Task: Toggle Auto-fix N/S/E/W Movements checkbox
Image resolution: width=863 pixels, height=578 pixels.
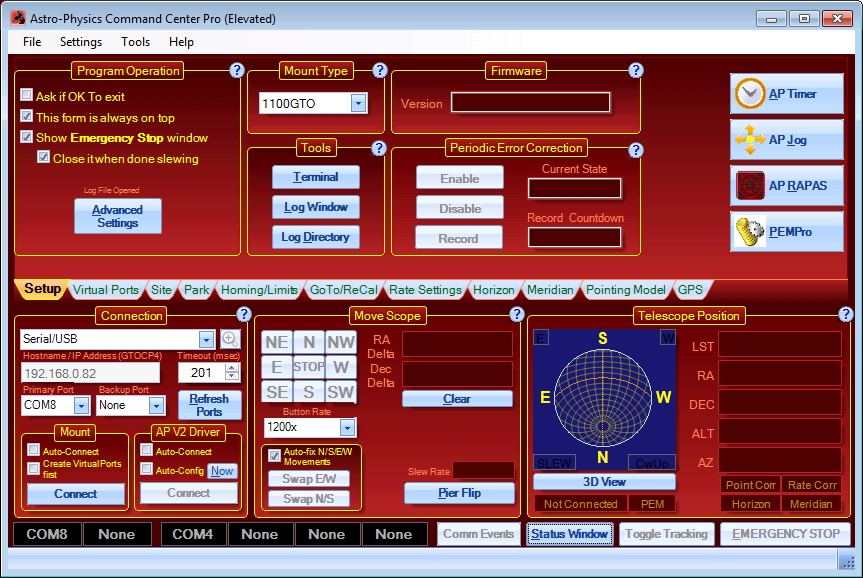Action: [274, 455]
